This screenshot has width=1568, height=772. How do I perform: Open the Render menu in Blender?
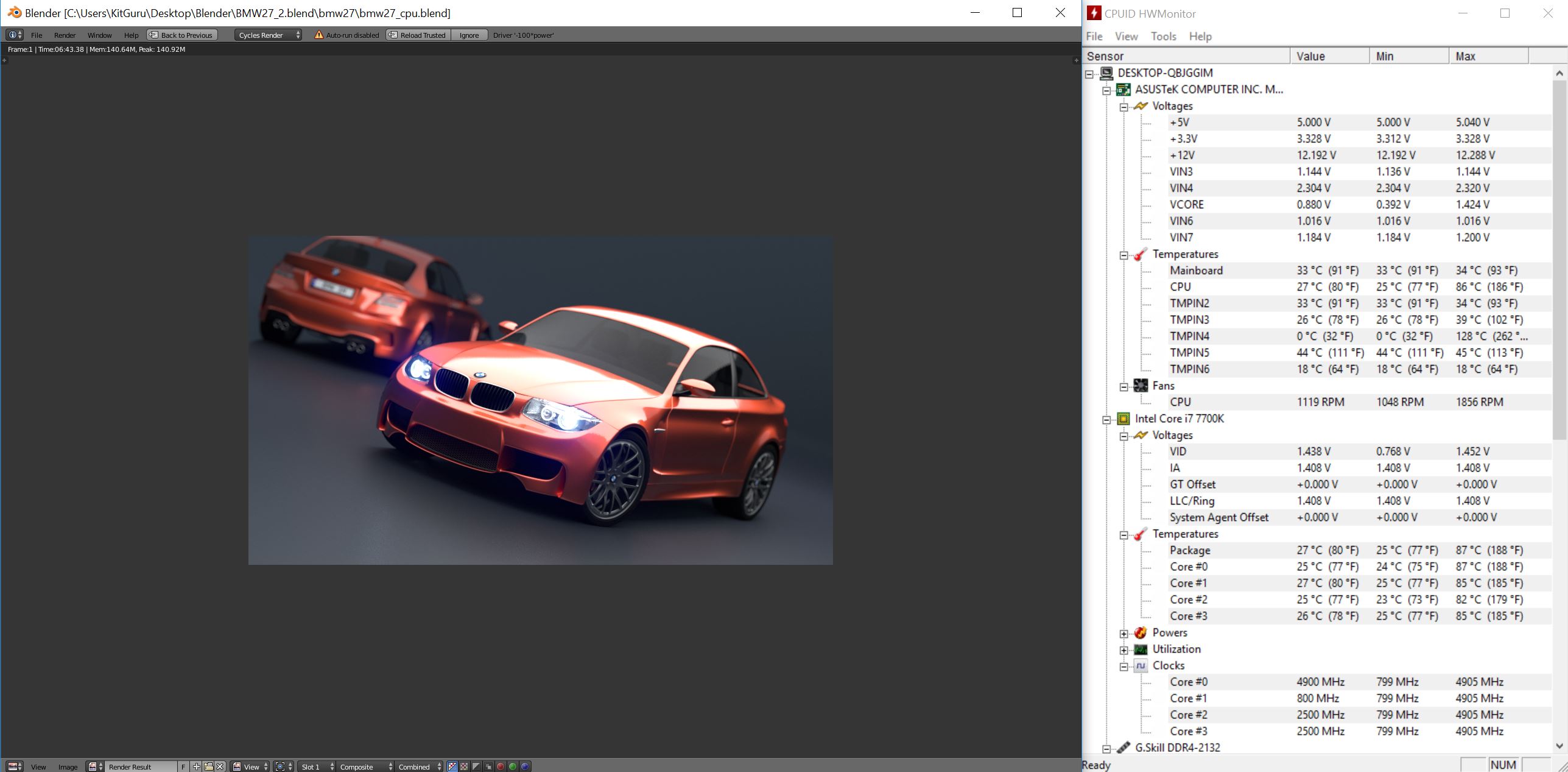tap(65, 35)
